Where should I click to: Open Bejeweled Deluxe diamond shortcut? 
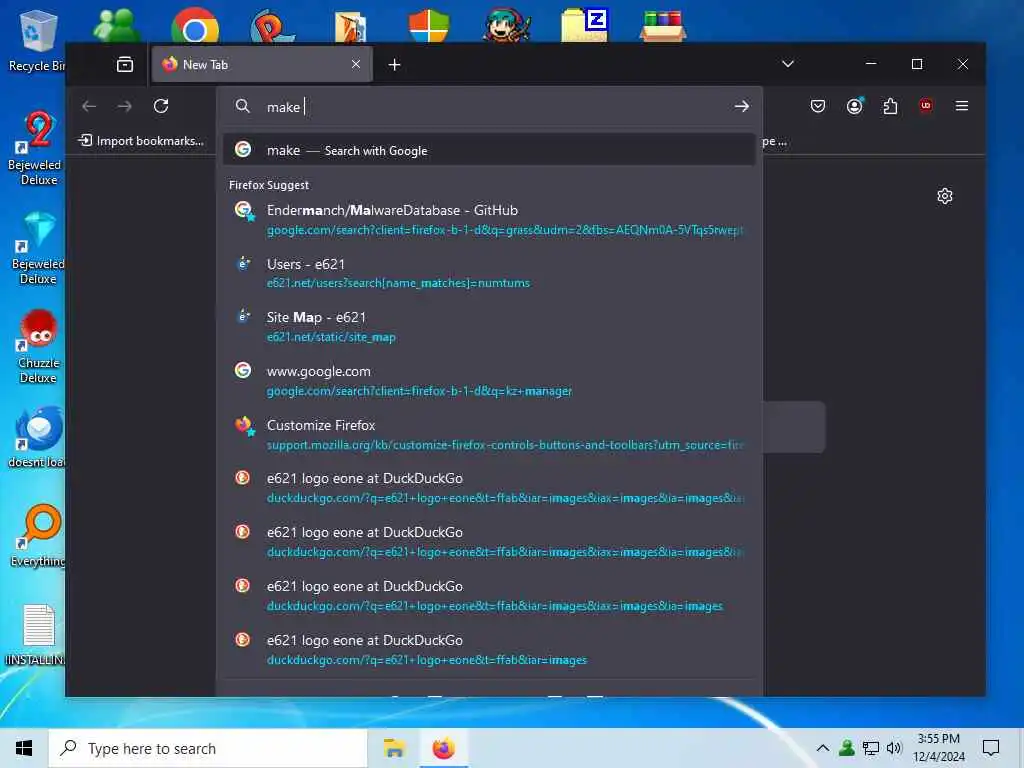(36, 248)
